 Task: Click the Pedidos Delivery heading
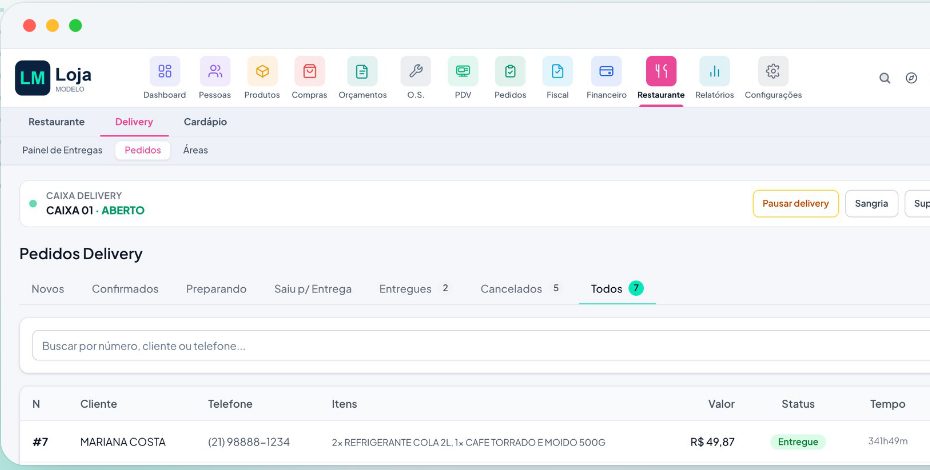81,254
